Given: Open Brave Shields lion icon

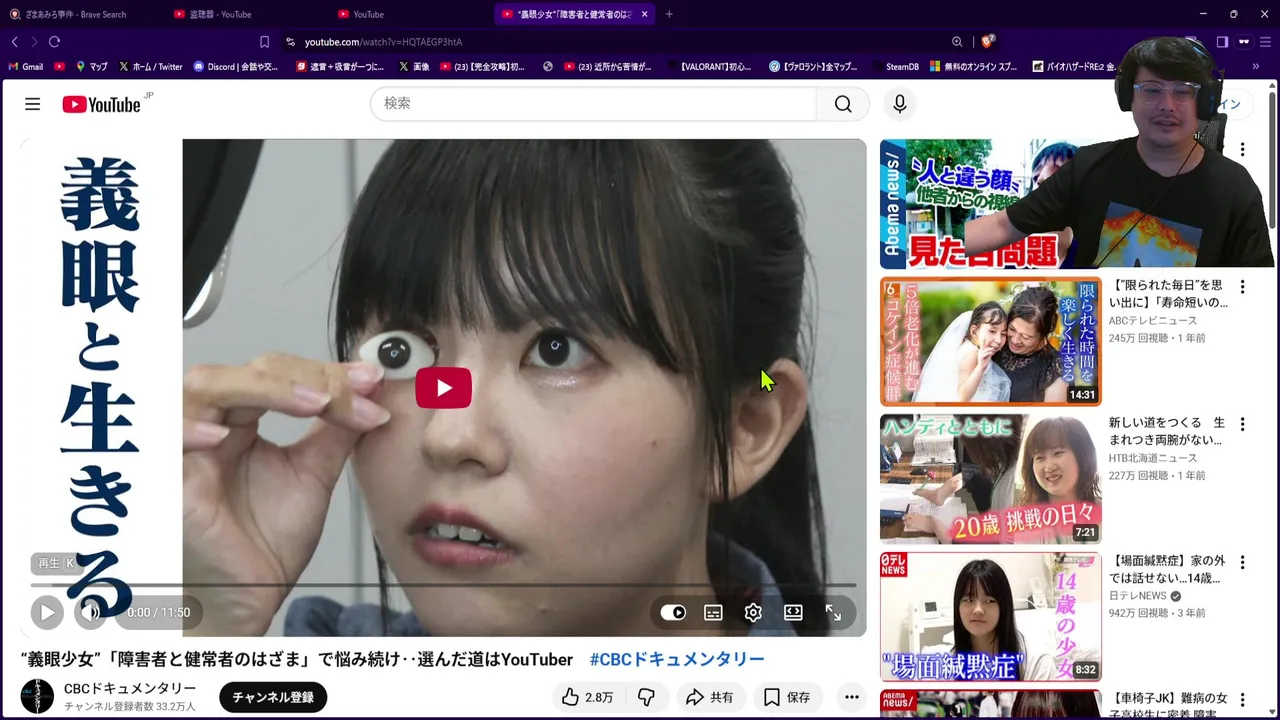Looking at the screenshot, I should (987, 42).
